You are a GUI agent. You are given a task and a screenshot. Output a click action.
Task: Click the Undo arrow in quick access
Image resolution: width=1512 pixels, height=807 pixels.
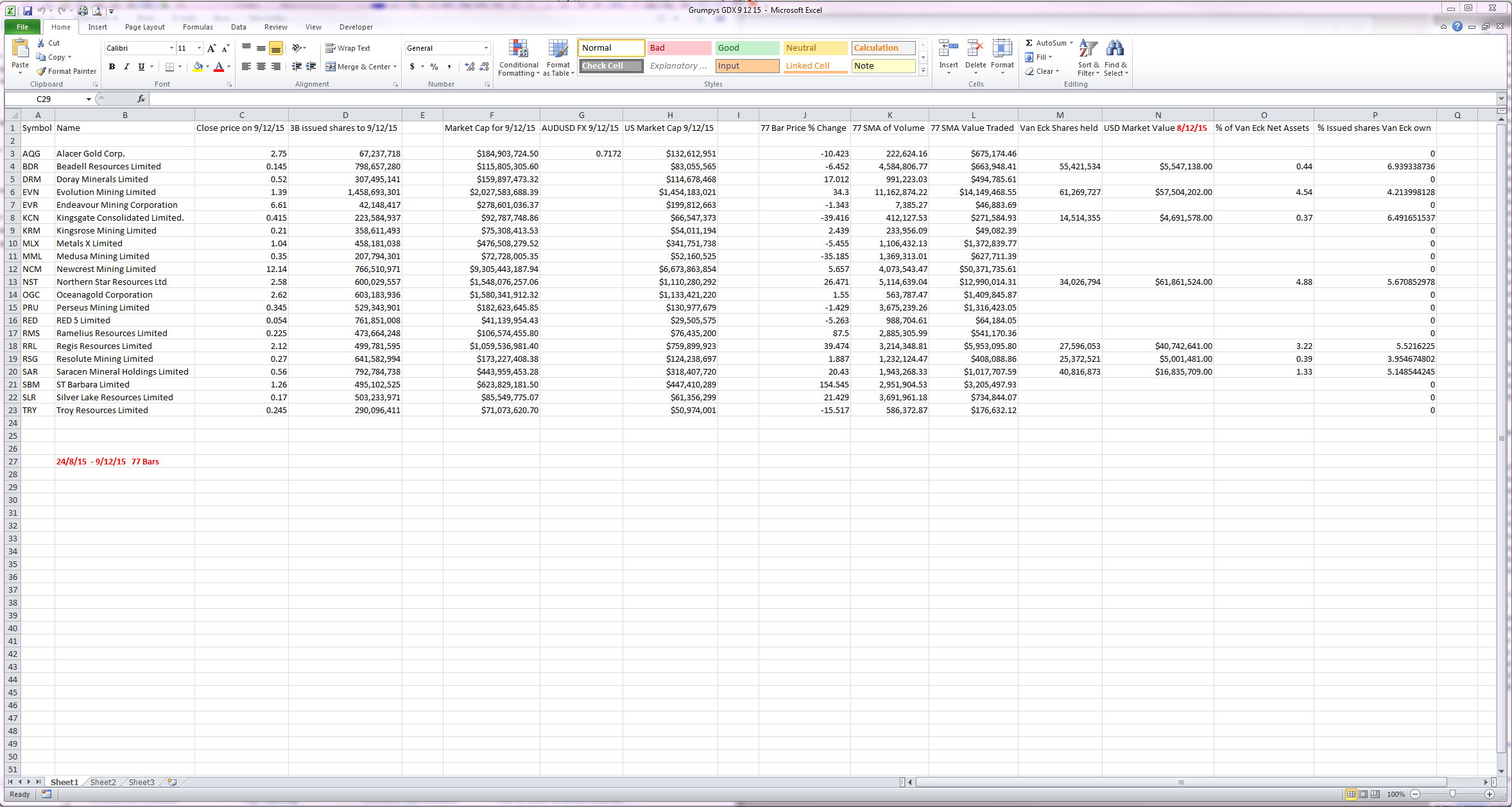42,10
